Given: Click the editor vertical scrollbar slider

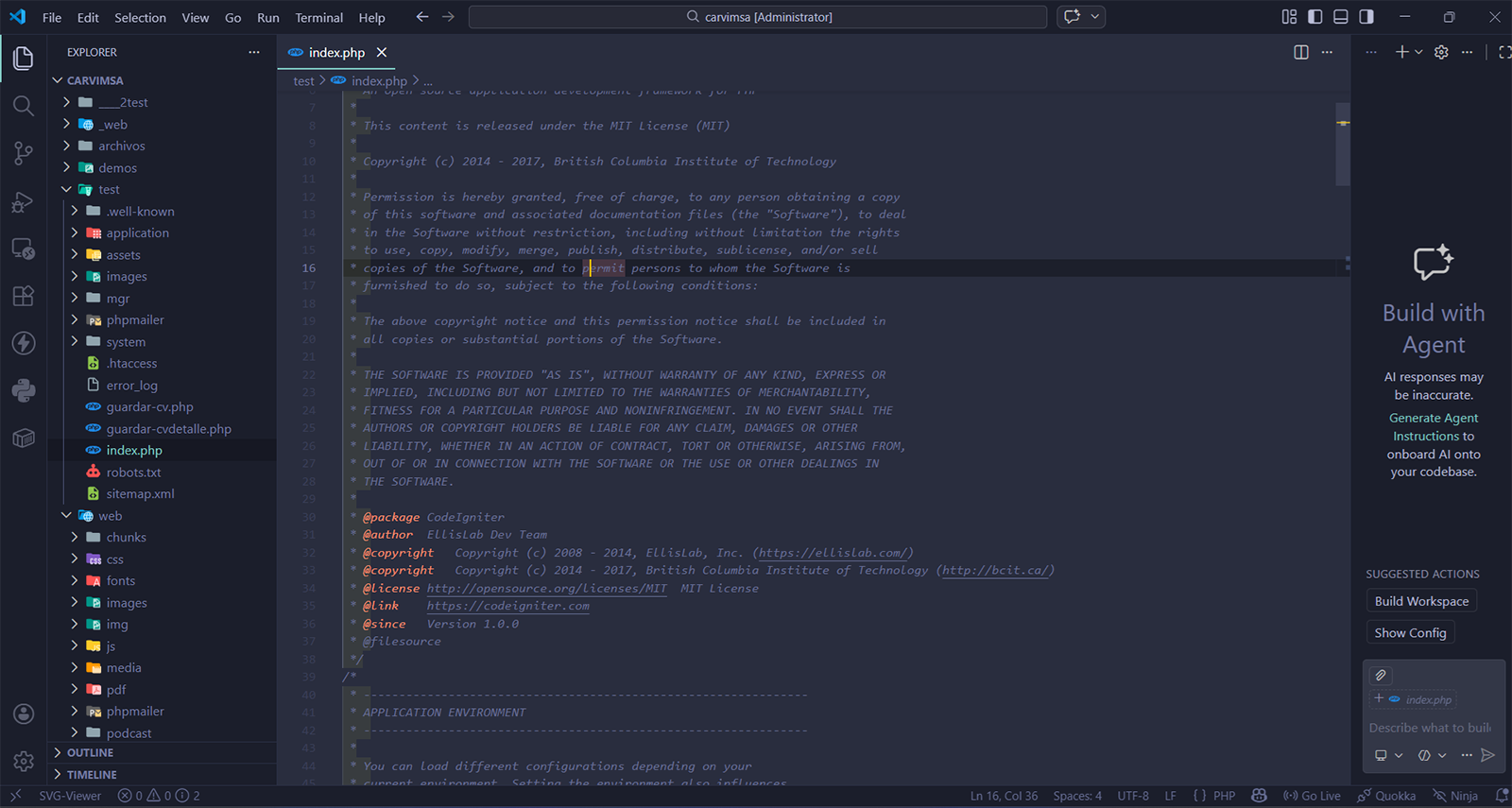Looking at the screenshot, I should [x=1342, y=144].
